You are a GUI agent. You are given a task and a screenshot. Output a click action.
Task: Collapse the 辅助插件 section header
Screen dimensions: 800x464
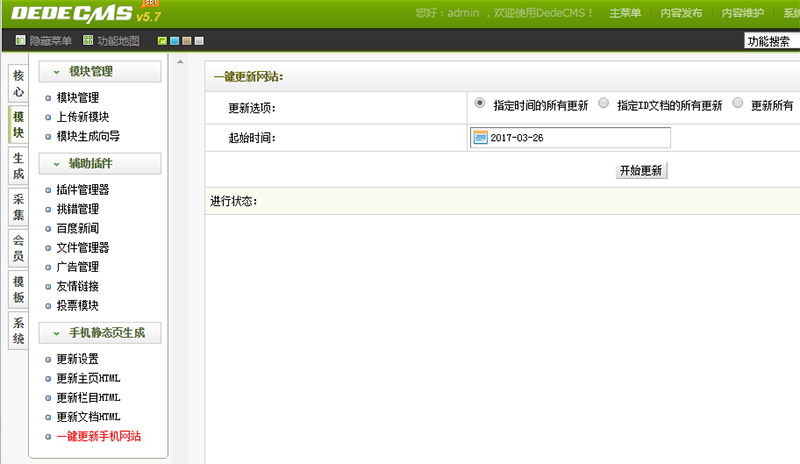point(98,163)
